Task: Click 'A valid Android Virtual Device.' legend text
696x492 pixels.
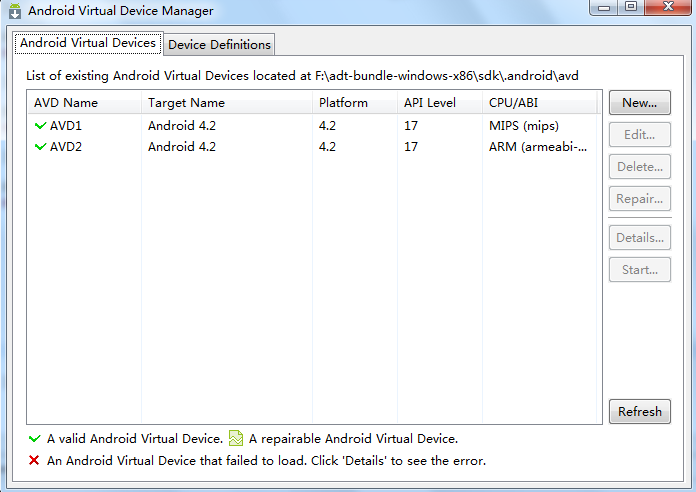Action: click(x=134, y=439)
